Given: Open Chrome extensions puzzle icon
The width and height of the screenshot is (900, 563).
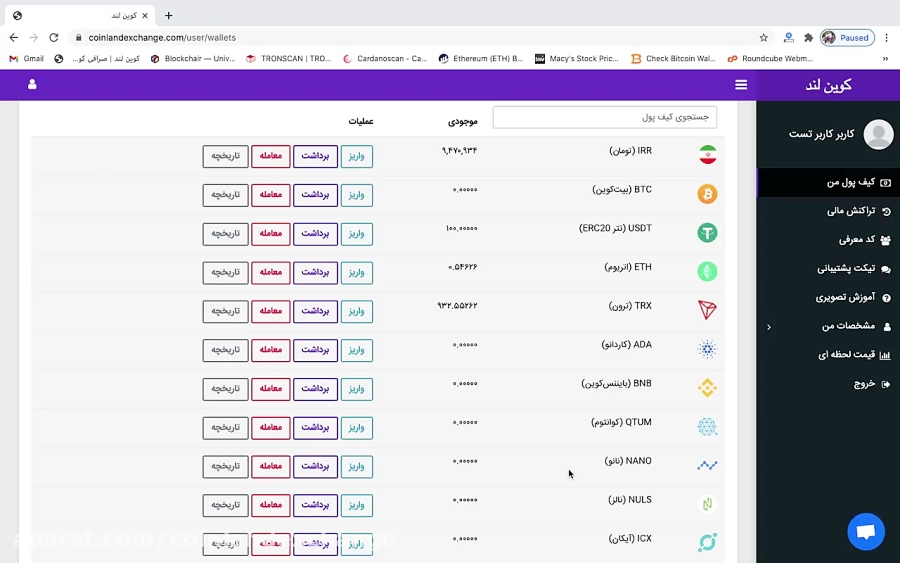Looking at the screenshot, I should [x=808, y=37].
